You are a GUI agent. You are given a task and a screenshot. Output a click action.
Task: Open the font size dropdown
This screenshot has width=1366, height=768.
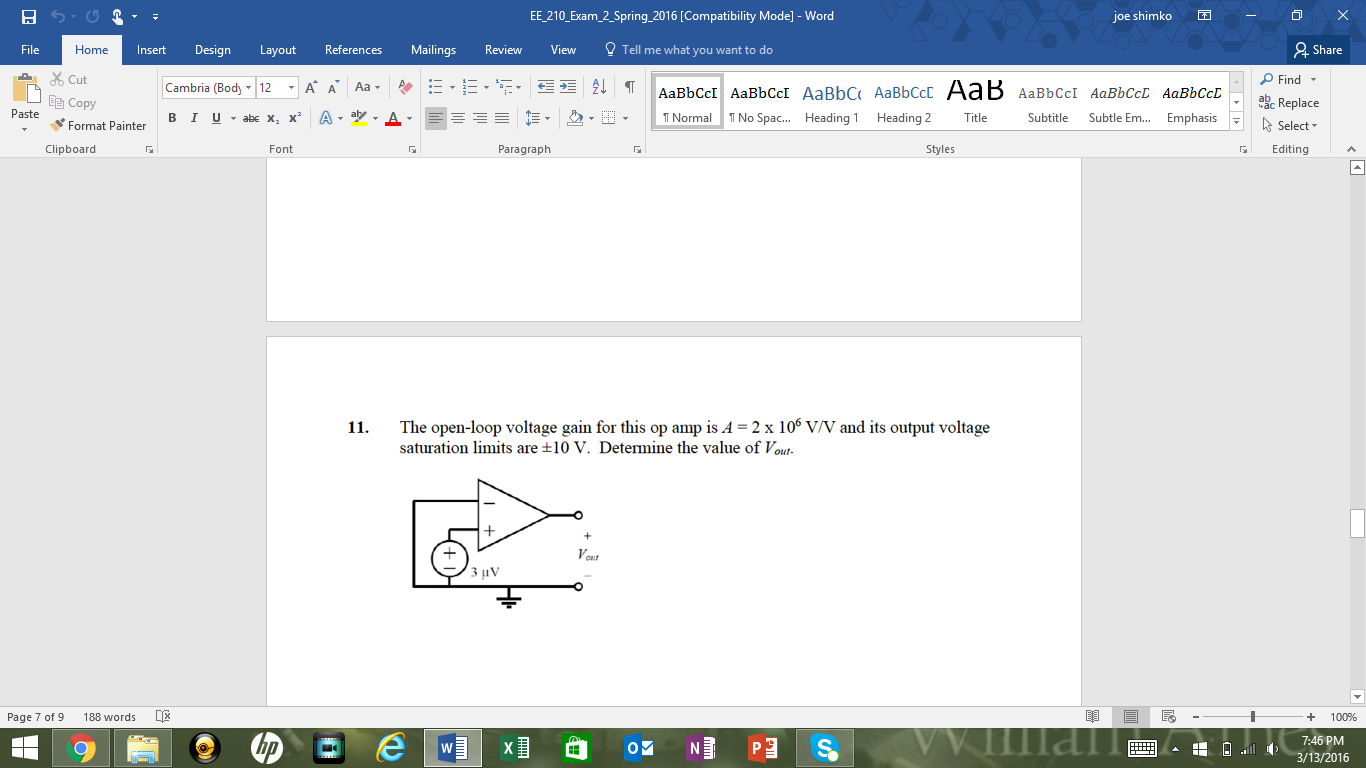(x=290, y=87)
